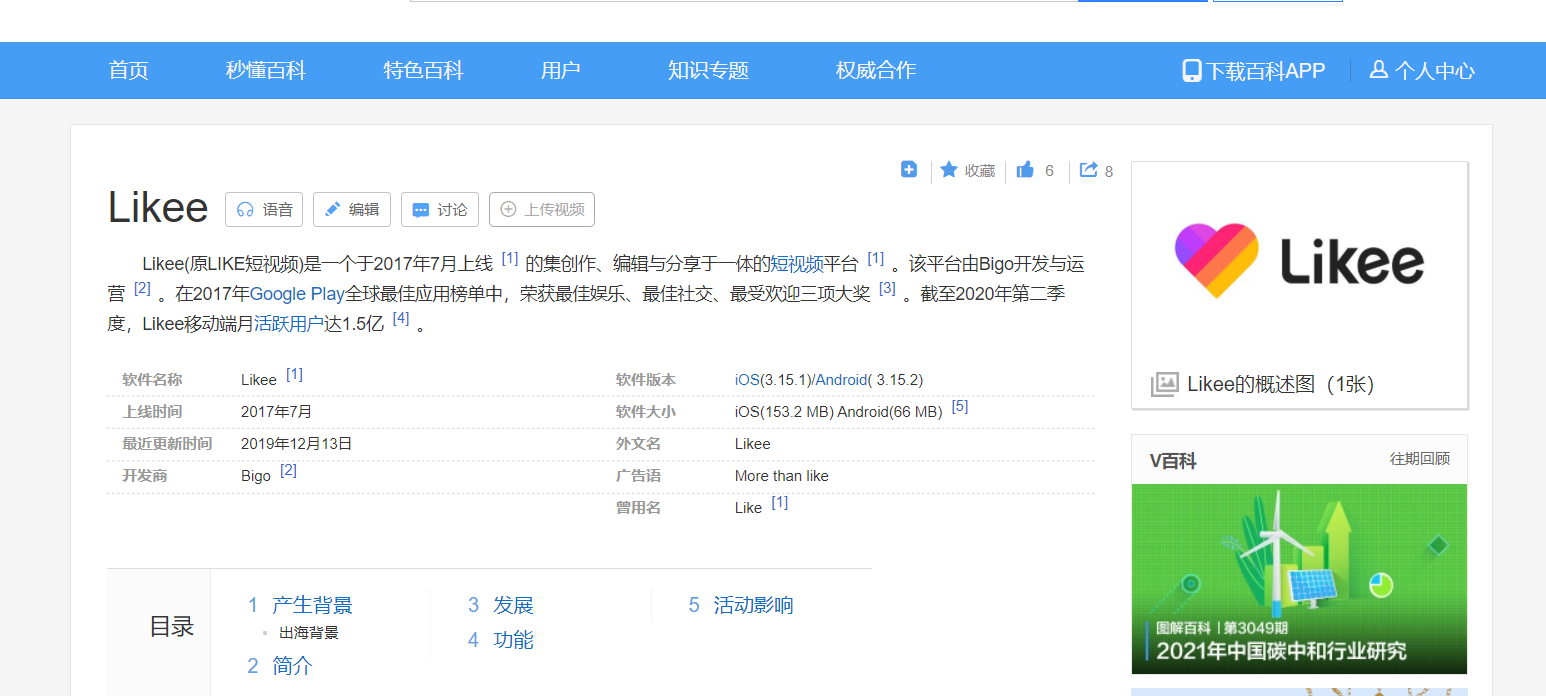Open the 首页 navigation tab
Viewport: 1546px width, 696px height.
[x=129, y=70]
